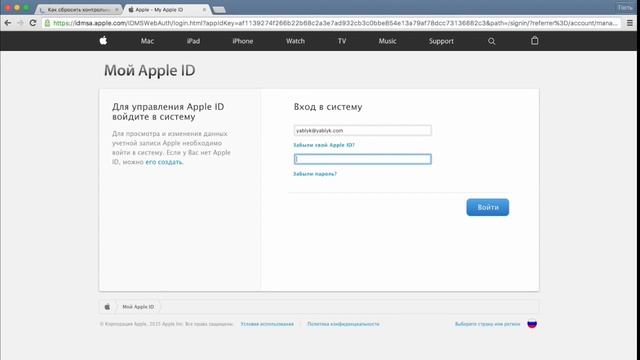Open the 'Политика конфиденциальности' footer link
The width and height of the screenshot is (640, 360).
(343, 324)
